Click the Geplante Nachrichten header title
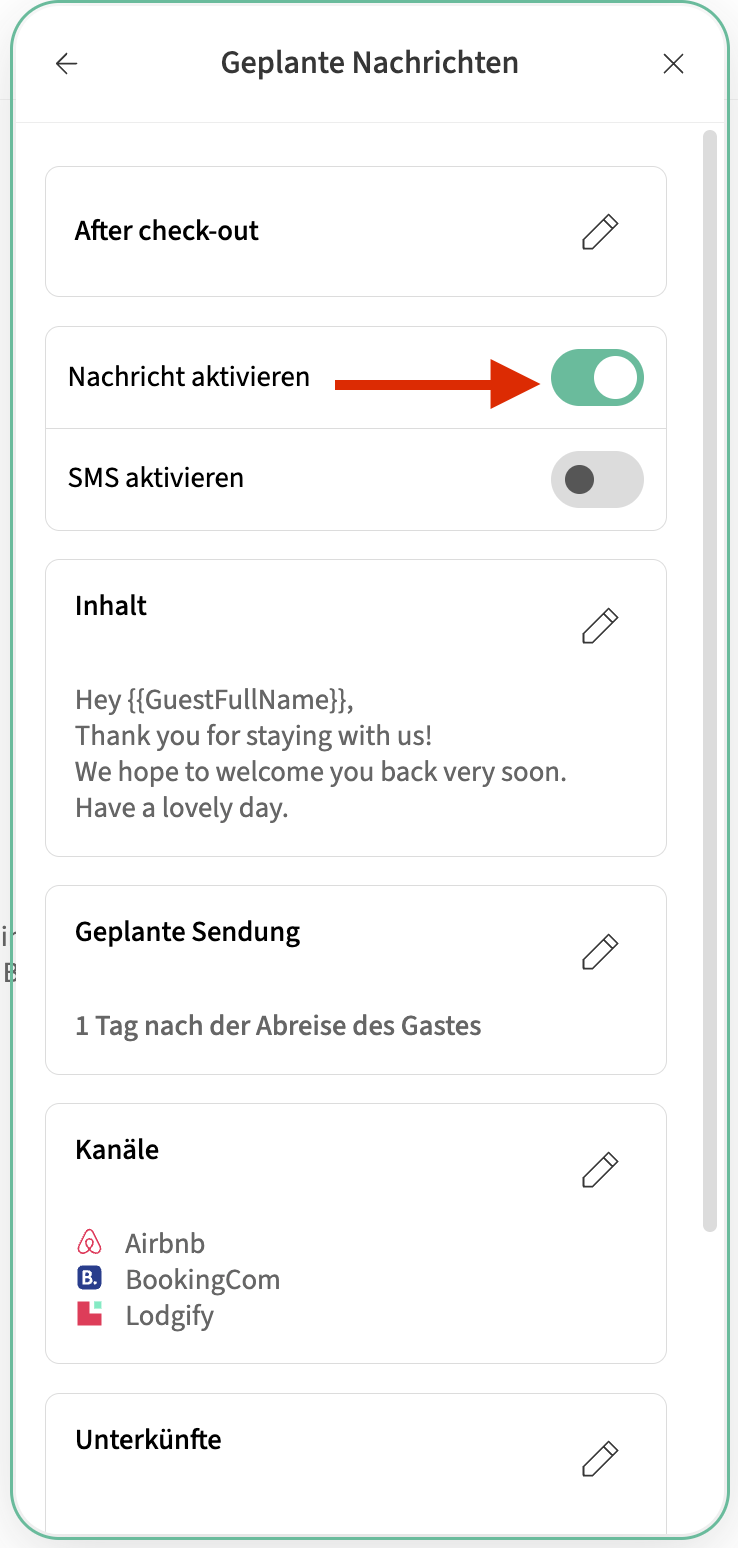Image resolution: width=738 pixels, height=1548 pixels. point(369,63)
